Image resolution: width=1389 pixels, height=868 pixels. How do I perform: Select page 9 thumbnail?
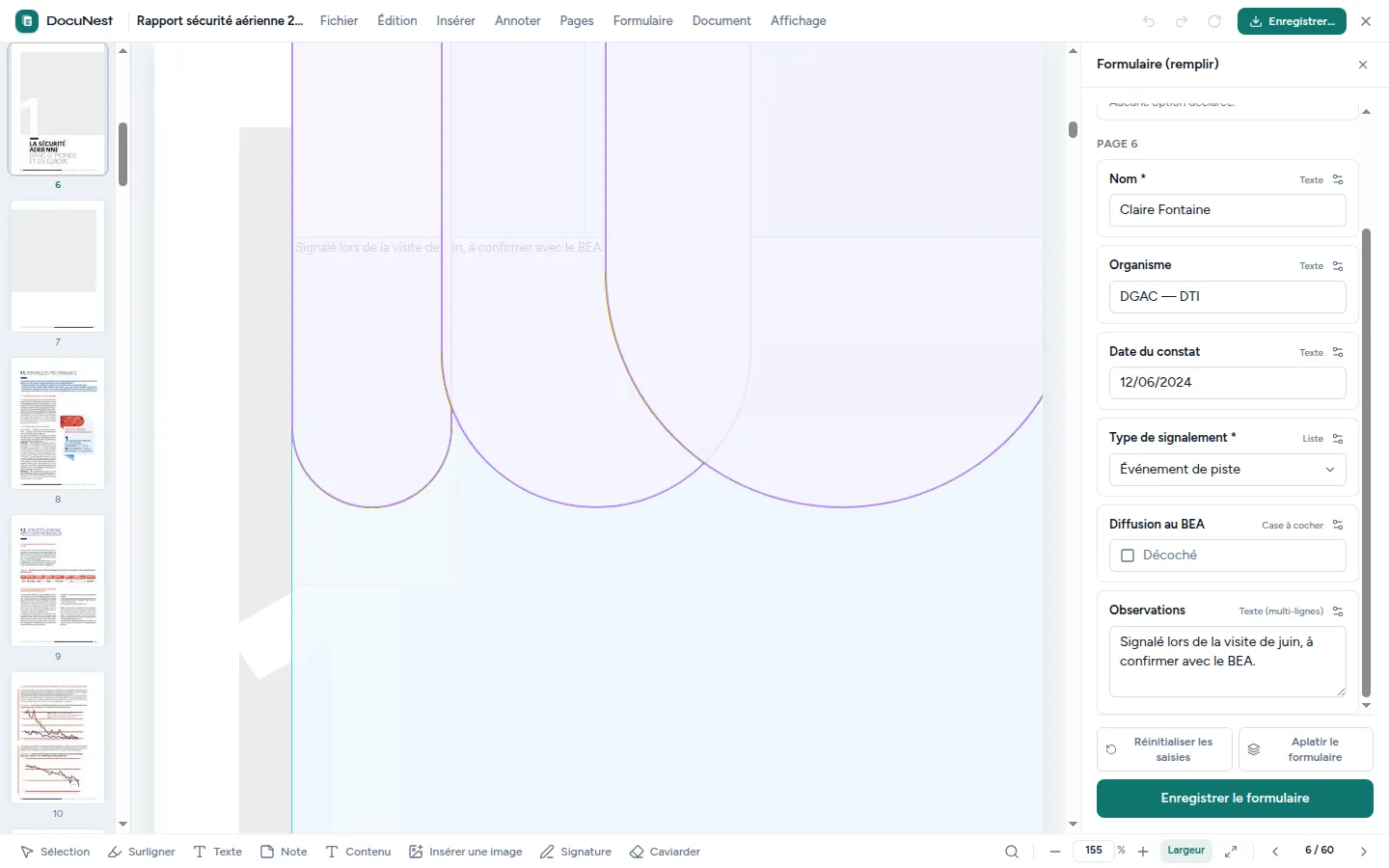pyautogui.click(x=58, y=581)
